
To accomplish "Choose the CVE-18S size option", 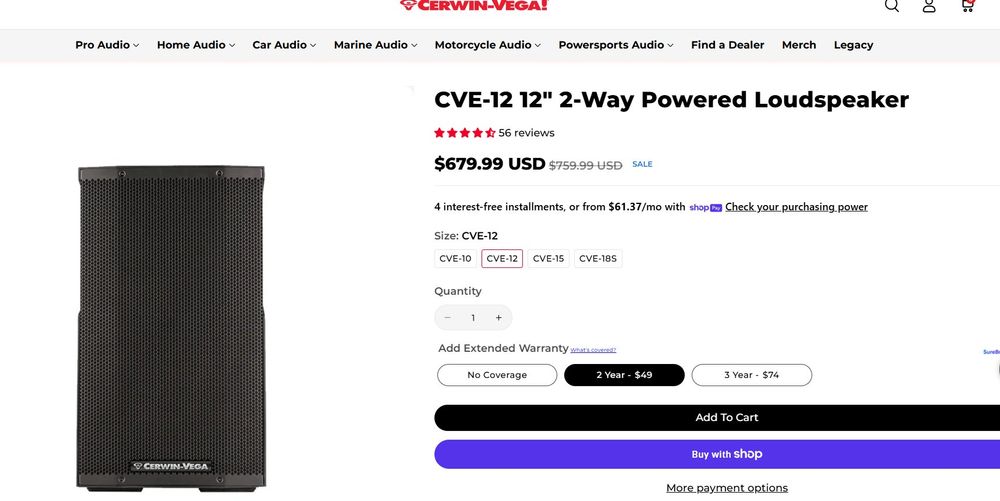I will (598, 259).
